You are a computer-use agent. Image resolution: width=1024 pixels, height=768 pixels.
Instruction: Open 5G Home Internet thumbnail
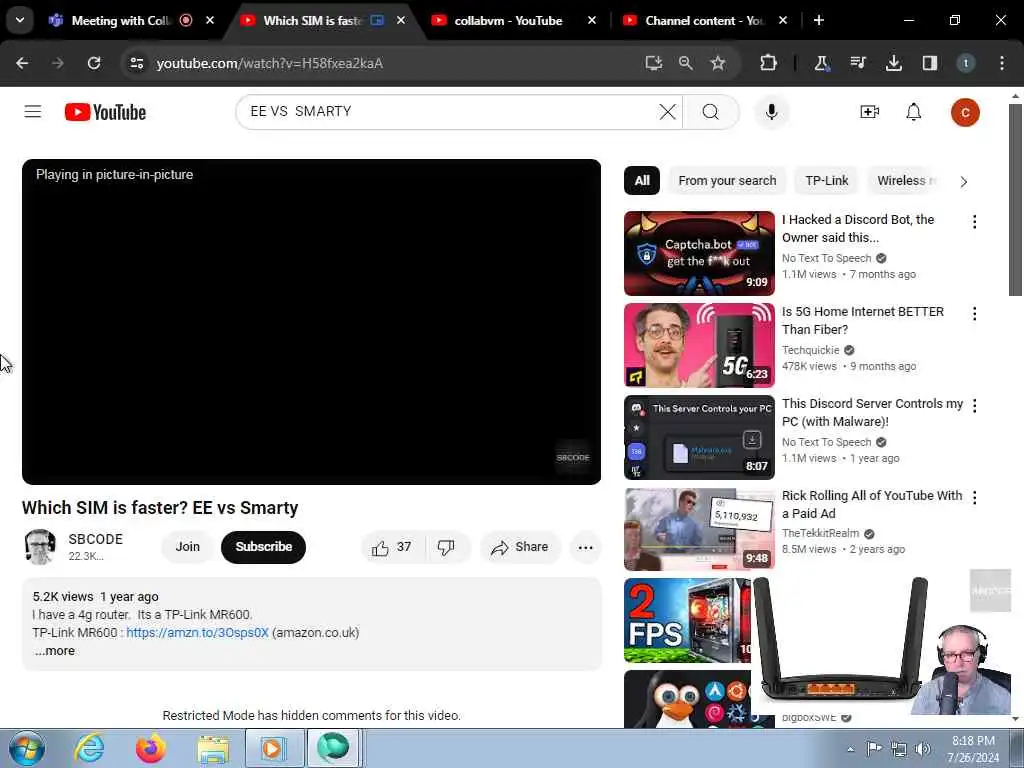(699, 345)
